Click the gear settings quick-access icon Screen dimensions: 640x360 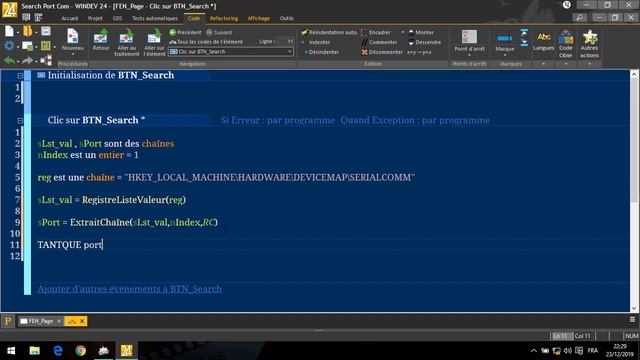[9, 46]
